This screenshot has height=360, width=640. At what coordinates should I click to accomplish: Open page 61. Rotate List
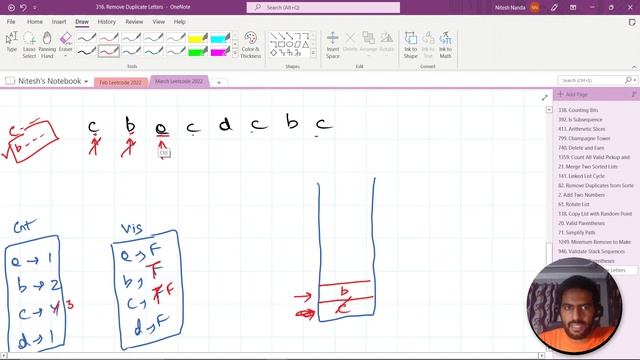573,204
